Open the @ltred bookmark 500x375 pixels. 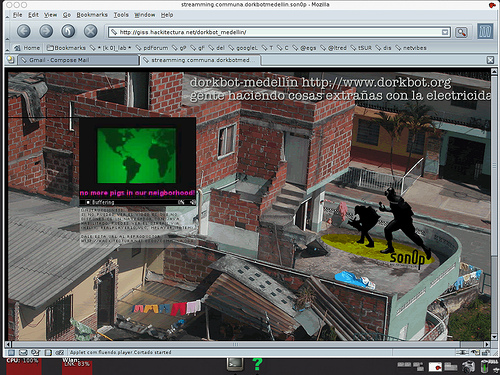(x=334, y=48)
